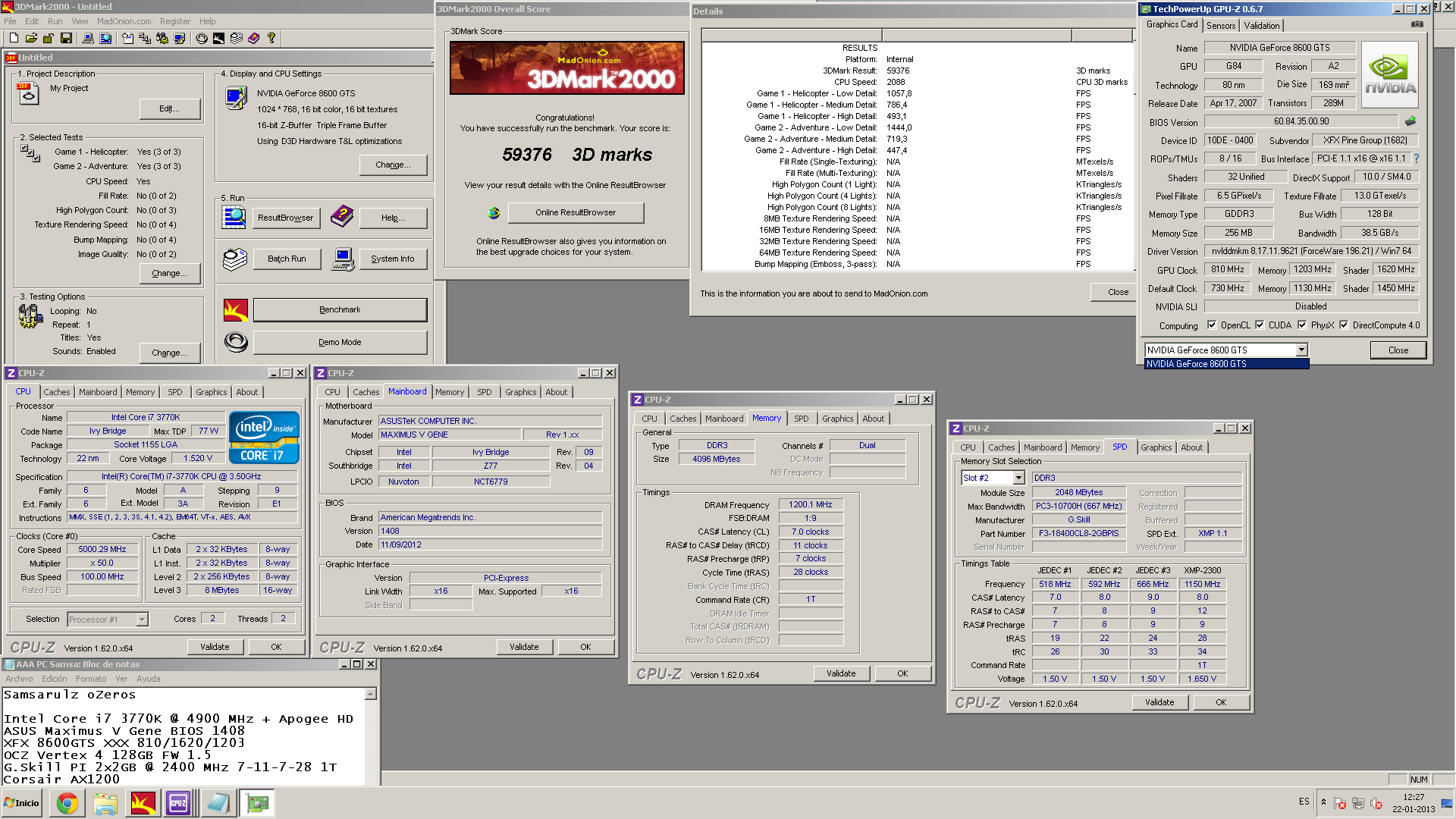Switch to the Sensors tab in GPU-Z
The height and width of the screenshot is (819, 1456).
(x=1221, y=26)
